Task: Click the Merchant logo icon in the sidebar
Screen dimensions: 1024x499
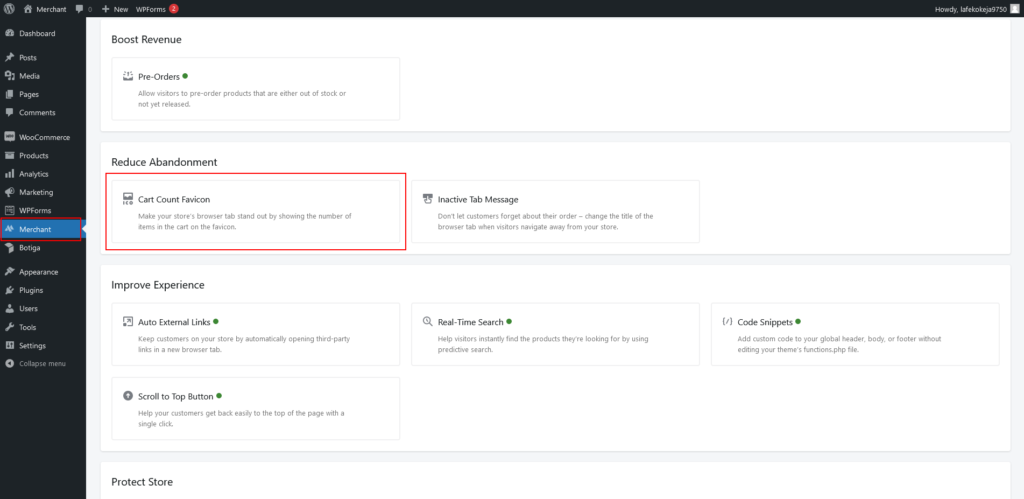Action: coord(9,229)
